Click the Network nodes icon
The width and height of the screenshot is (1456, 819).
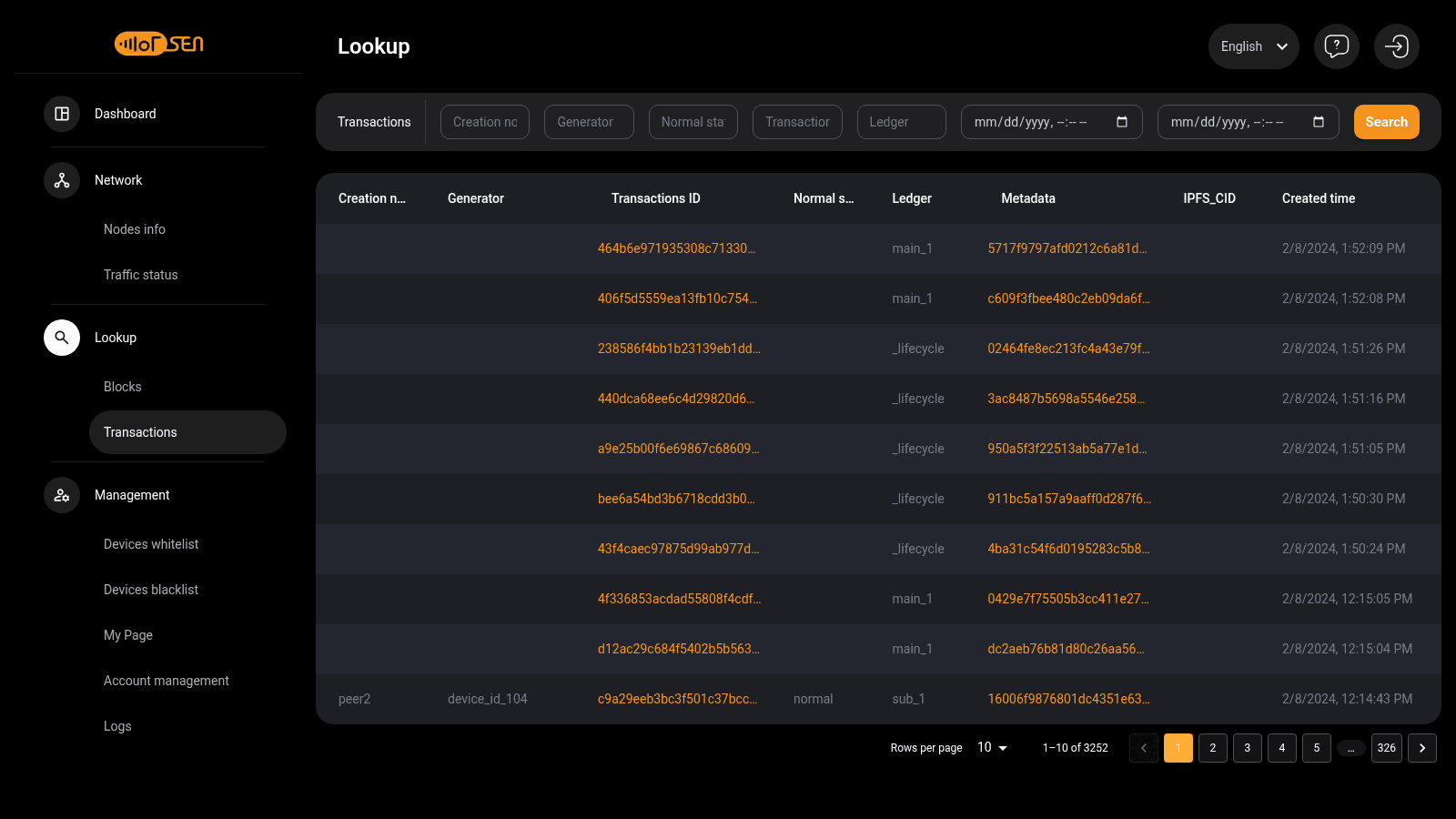pos(62,180)
